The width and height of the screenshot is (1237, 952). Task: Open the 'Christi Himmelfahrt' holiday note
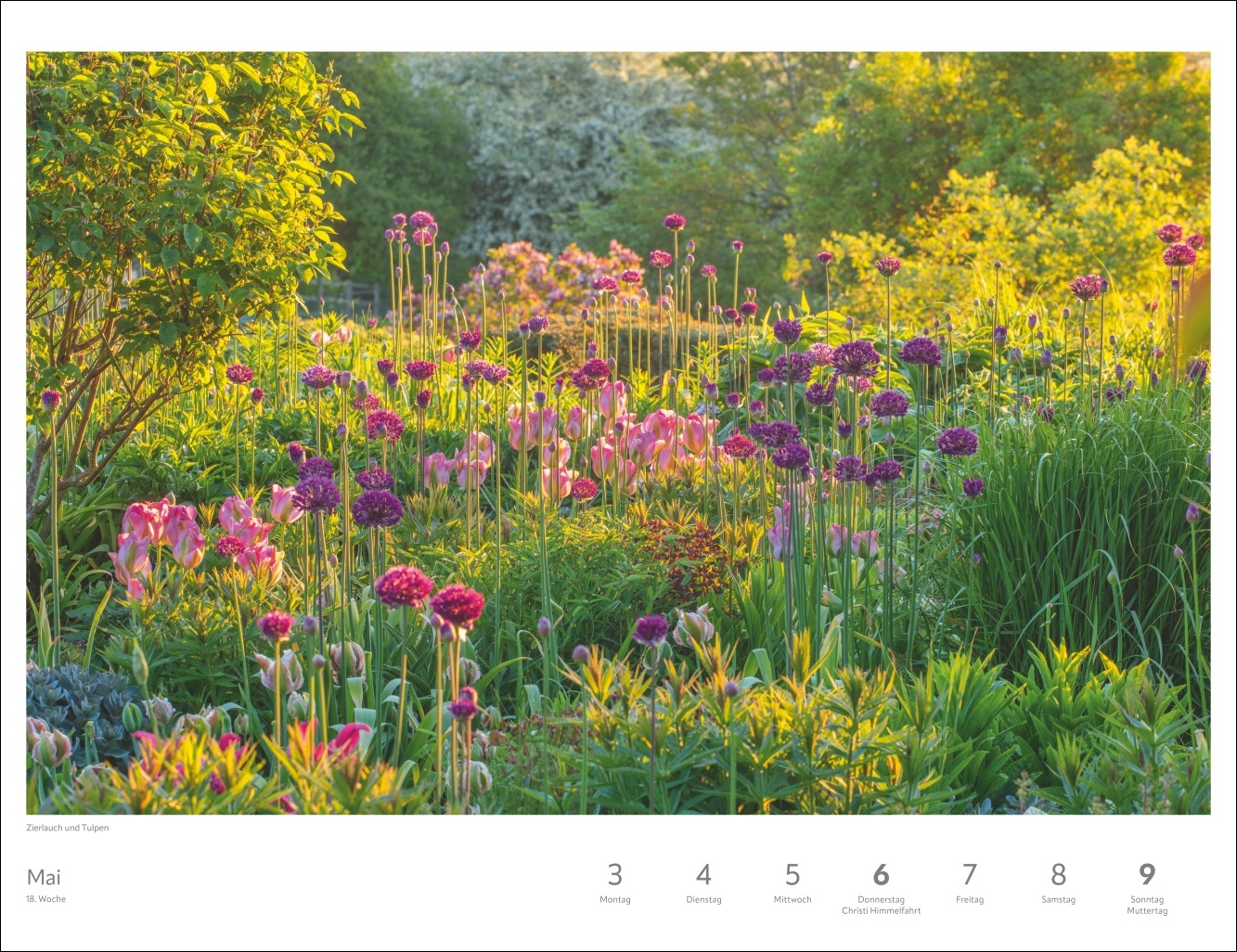point(881,911)
